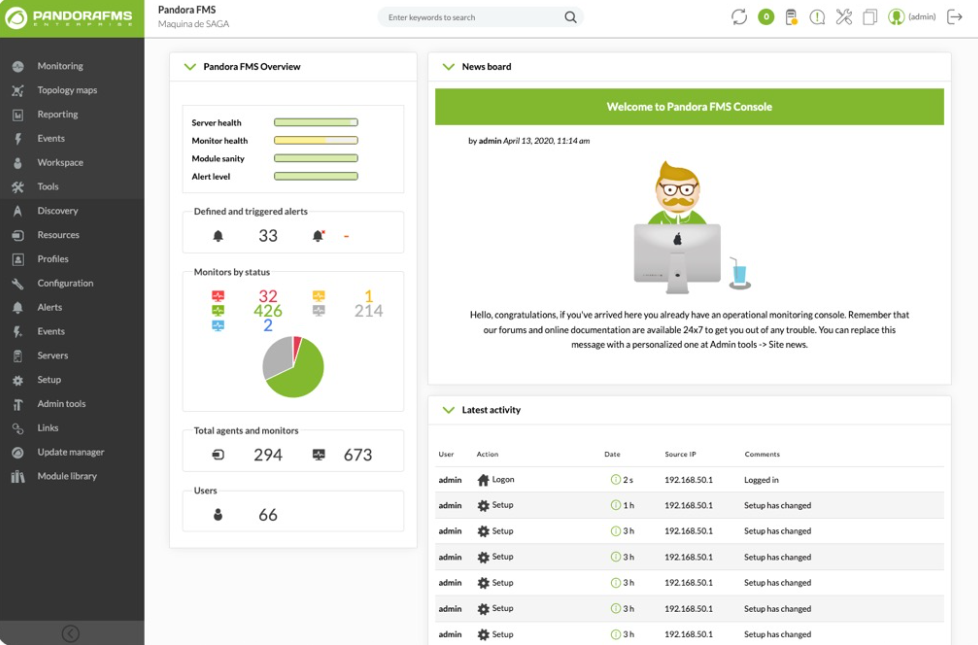
Task: Click the crossed tools icon in header
Action: click(844, 17)
